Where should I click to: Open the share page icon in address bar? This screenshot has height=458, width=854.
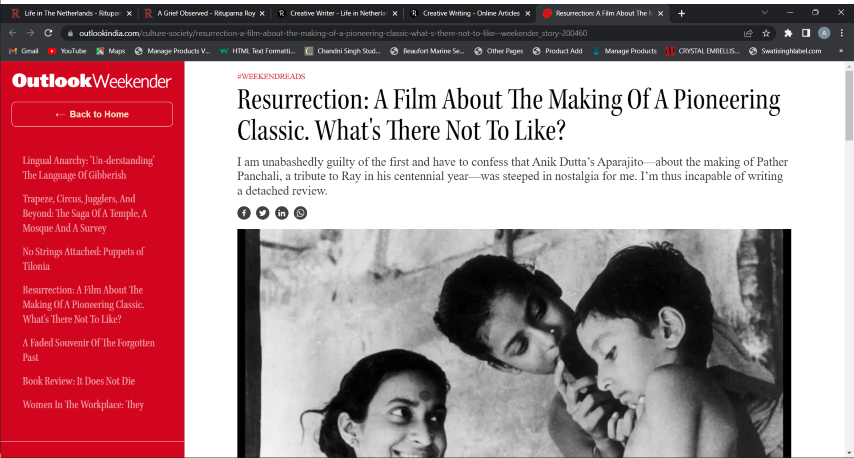pyautogui.click(x=748, y=33)
